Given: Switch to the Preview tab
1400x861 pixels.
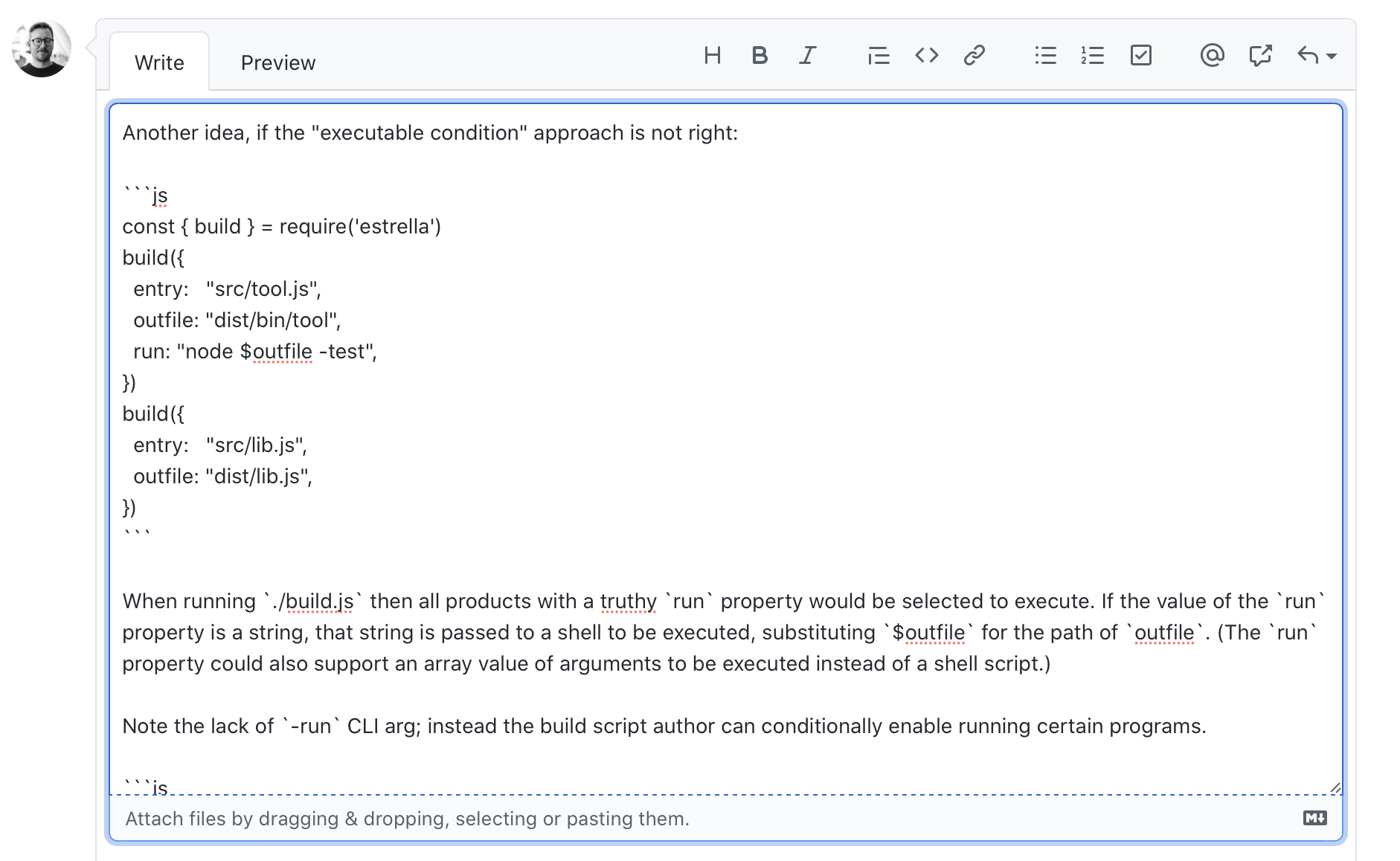Looking at the screenshot, I should coord(278,62).
